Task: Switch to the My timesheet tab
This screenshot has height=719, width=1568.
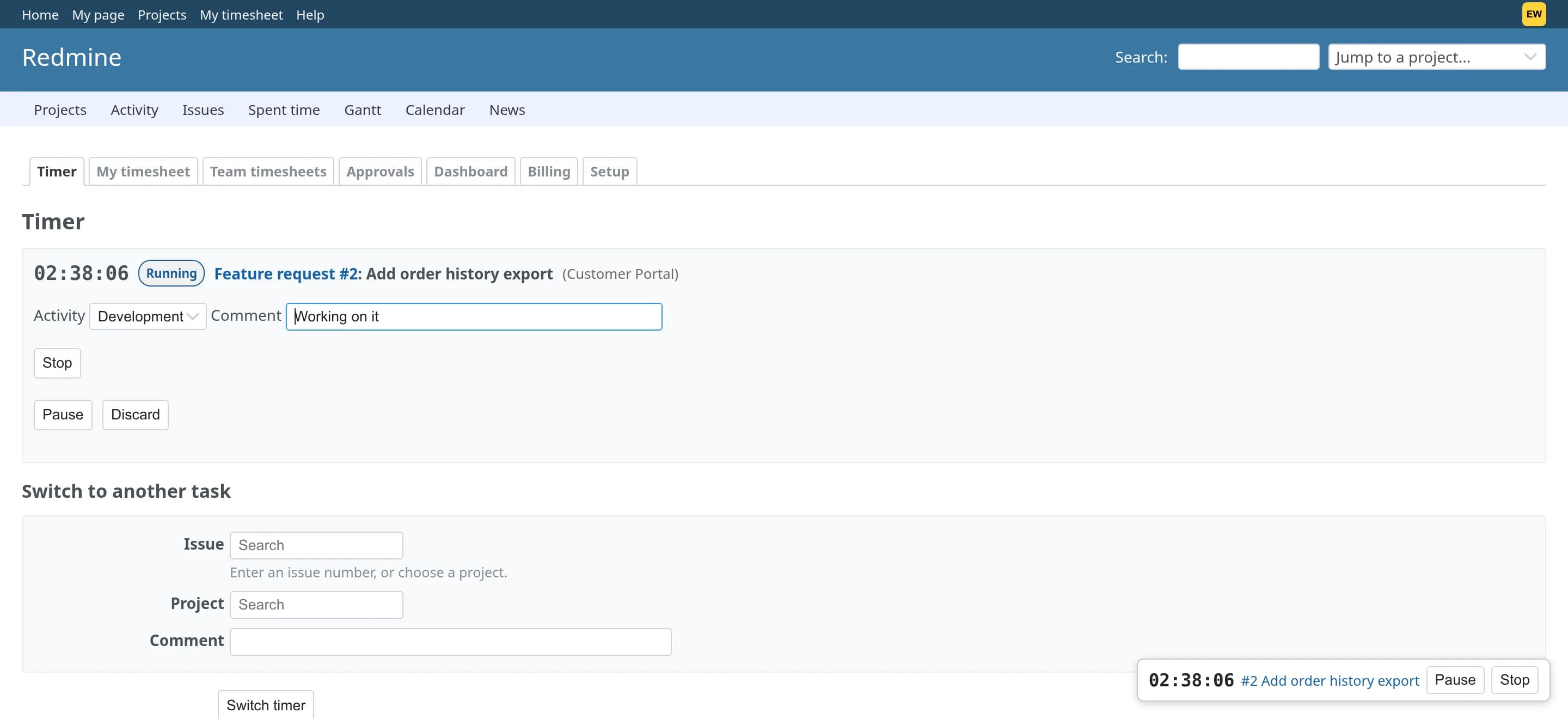Action: pyautogui.click(x=143, y=171)
